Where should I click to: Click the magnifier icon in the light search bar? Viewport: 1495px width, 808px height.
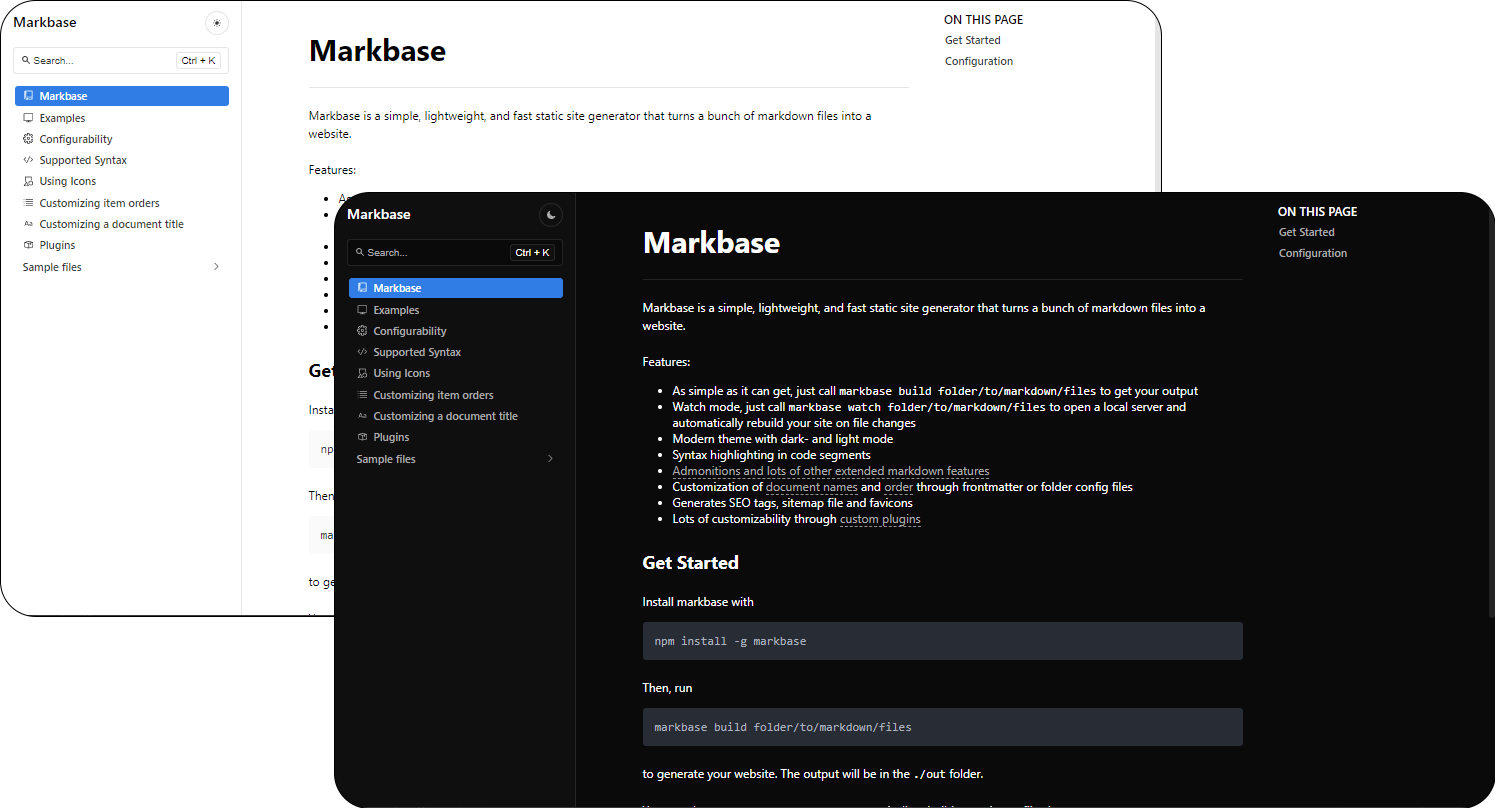point(26,60)
